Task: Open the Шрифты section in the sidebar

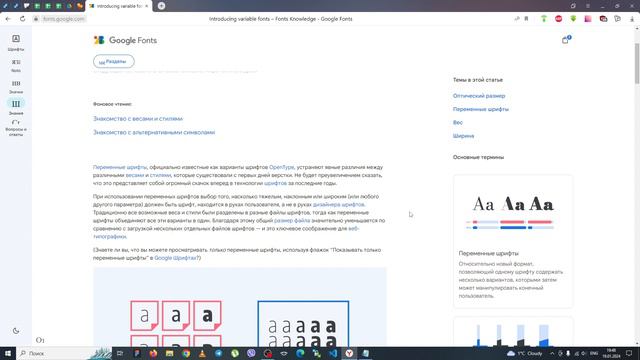Action: [16, 42]
